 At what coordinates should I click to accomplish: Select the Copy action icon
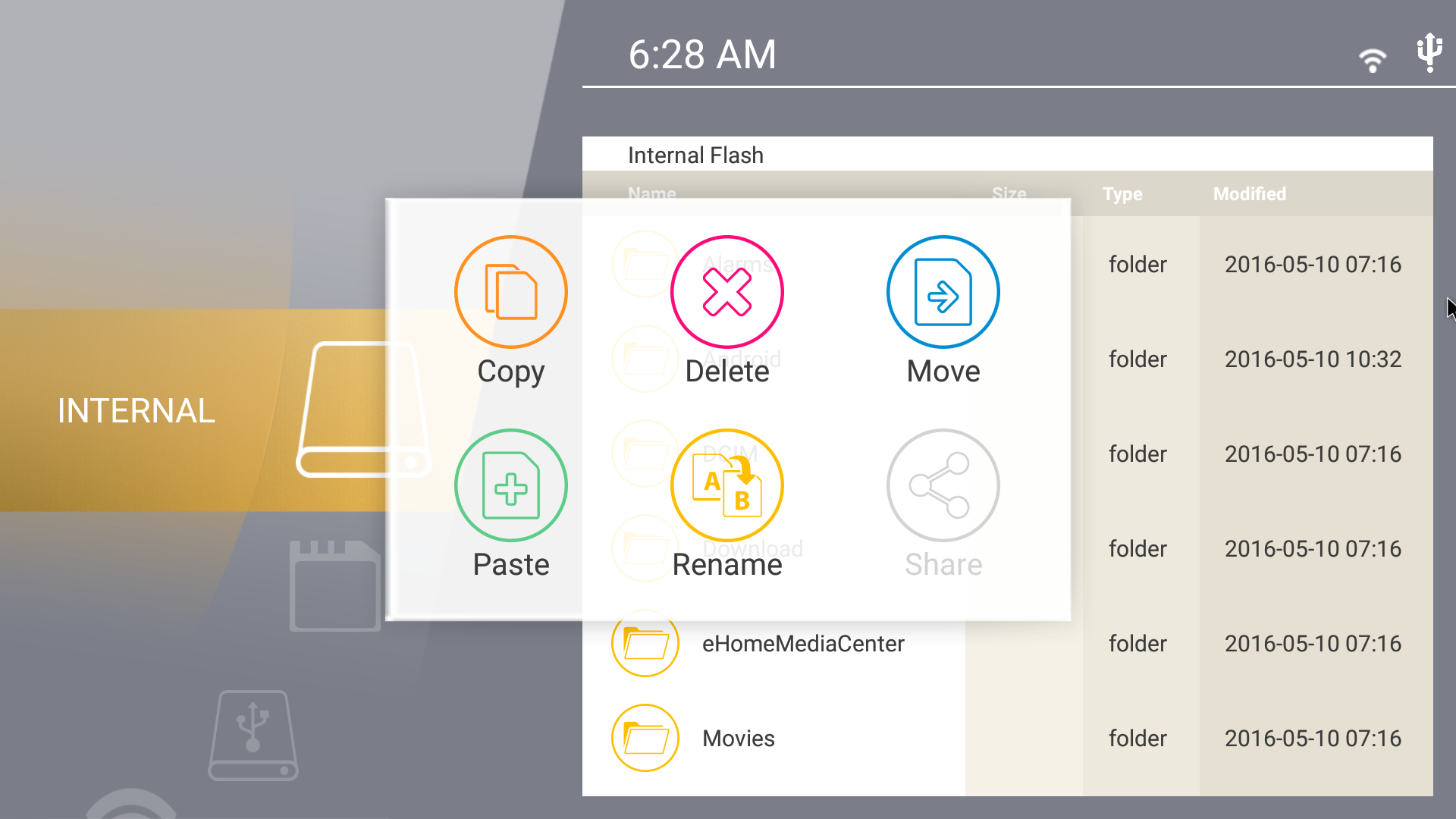click(x=511, y=292)
